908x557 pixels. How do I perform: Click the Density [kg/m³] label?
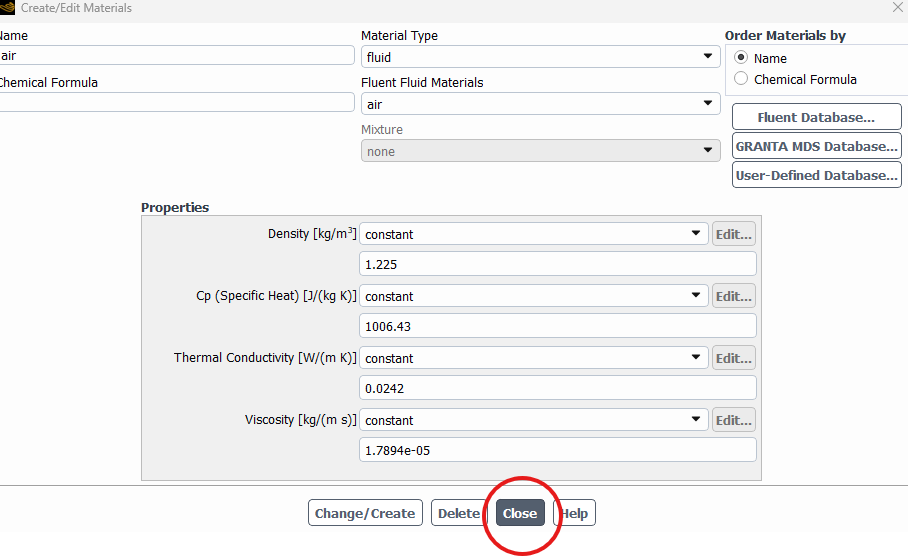[312, 233]
